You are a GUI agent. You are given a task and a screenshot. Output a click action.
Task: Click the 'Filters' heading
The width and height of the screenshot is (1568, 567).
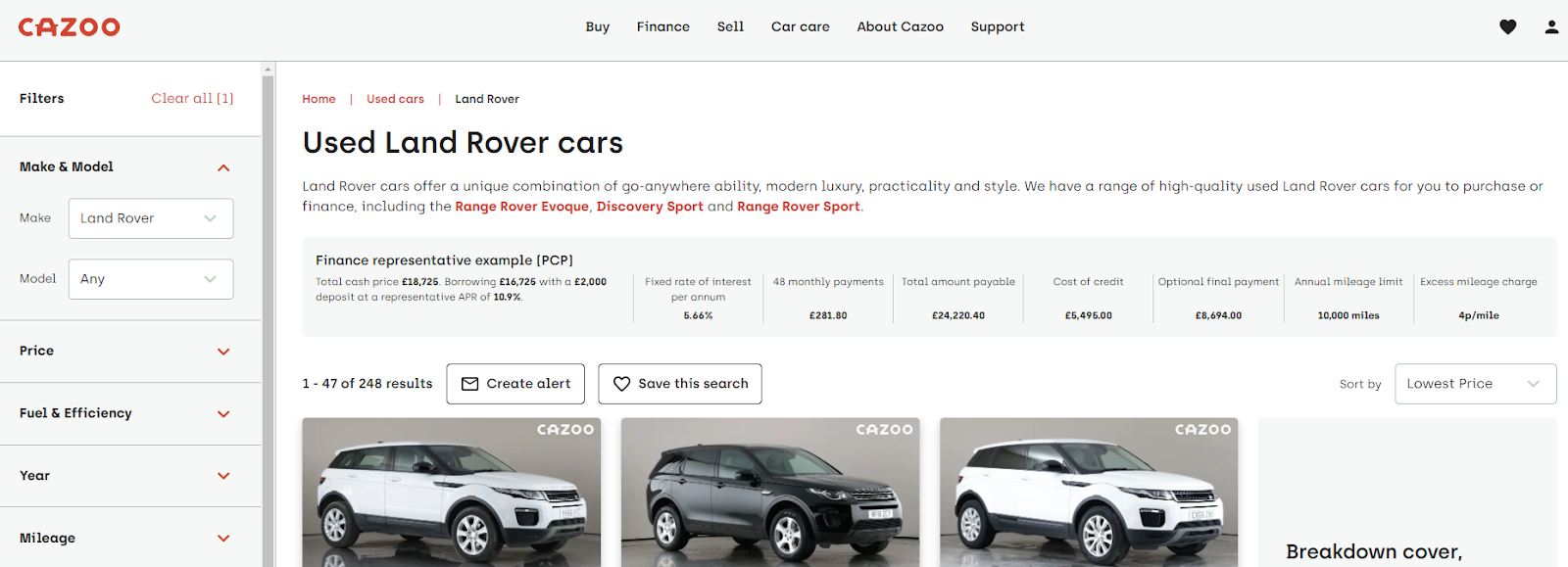tap(42, 99)
